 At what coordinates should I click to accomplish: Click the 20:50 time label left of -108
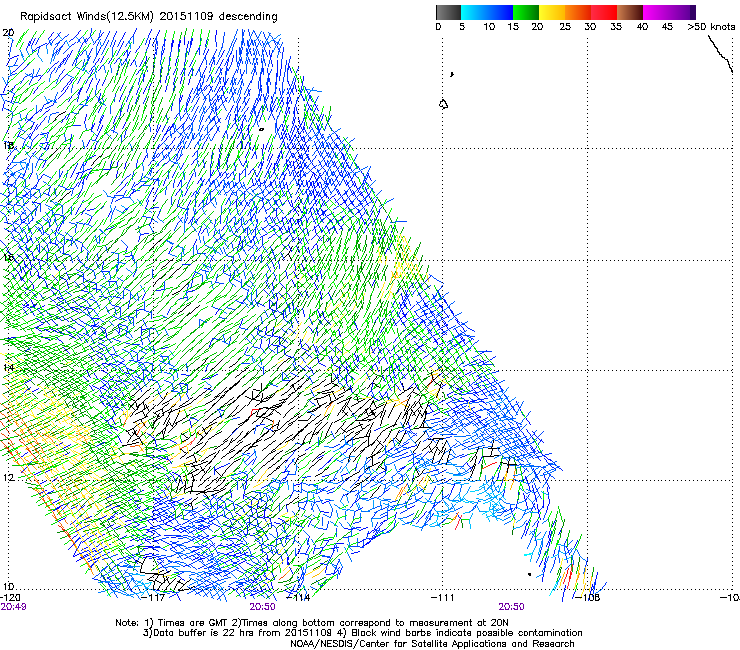(x=512, y=607)
